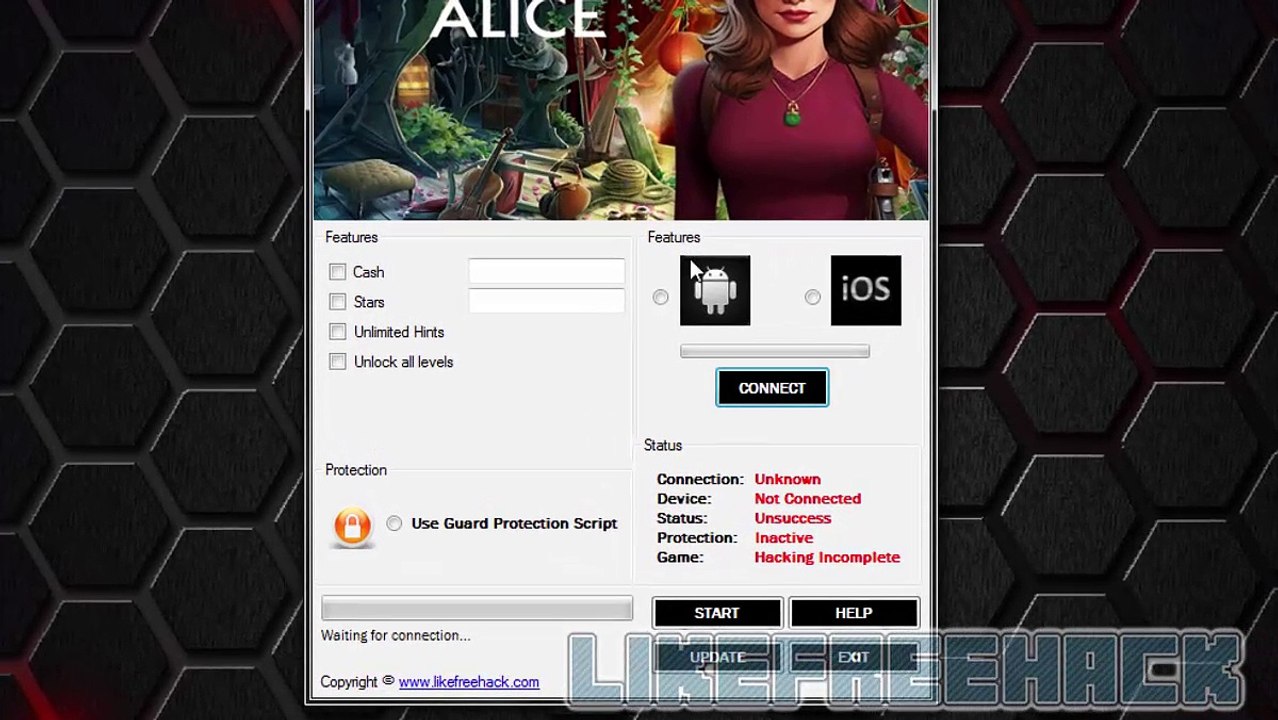The height and width of the screenshot is (720, 1278).
Task: Open the HELP button
Action: [x=854, y=613]
